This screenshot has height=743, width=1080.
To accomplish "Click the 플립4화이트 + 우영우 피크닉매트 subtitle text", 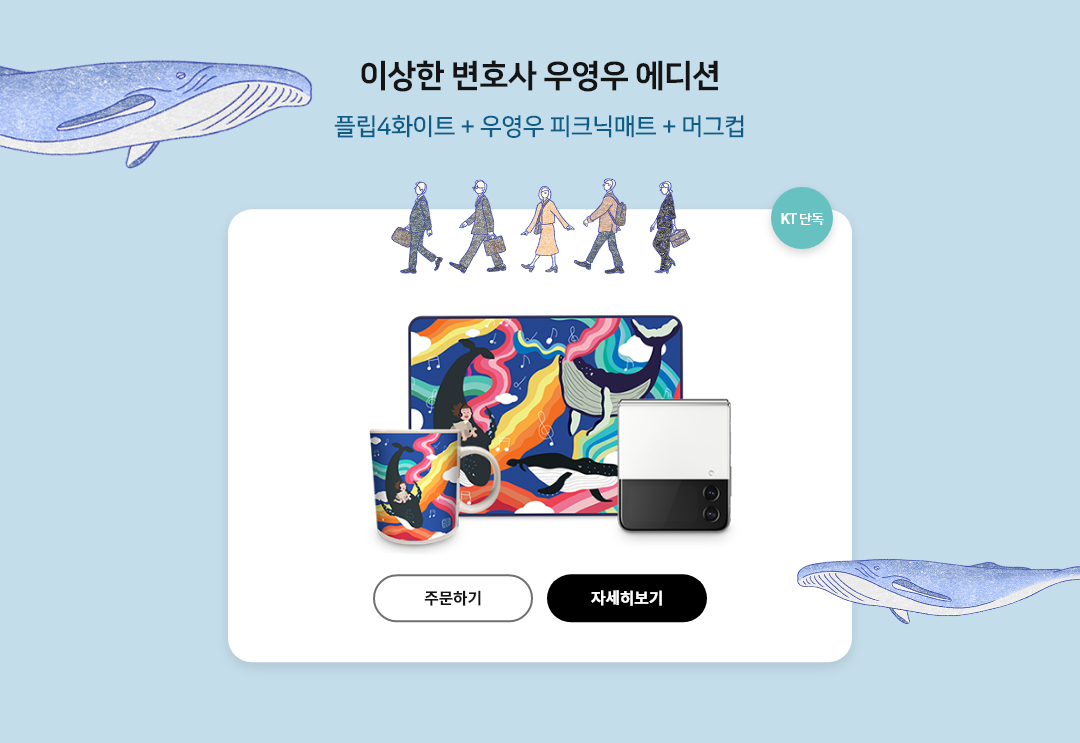I will (495, 126).
